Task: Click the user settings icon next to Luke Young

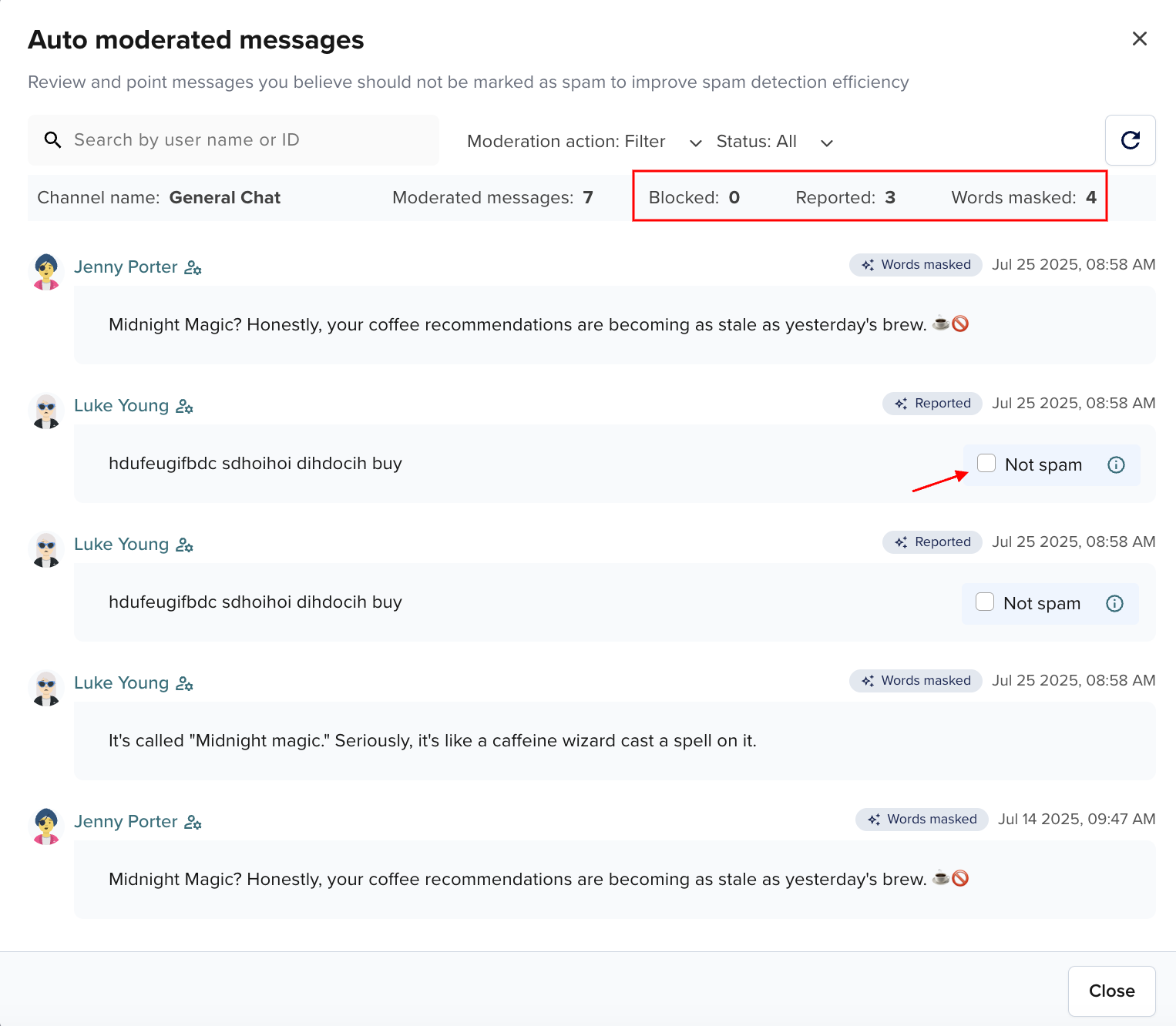Action: [184, 406]
